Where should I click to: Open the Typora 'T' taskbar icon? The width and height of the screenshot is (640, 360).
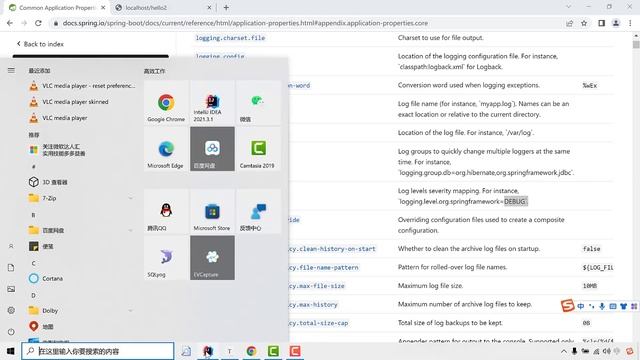pos(229,351)
